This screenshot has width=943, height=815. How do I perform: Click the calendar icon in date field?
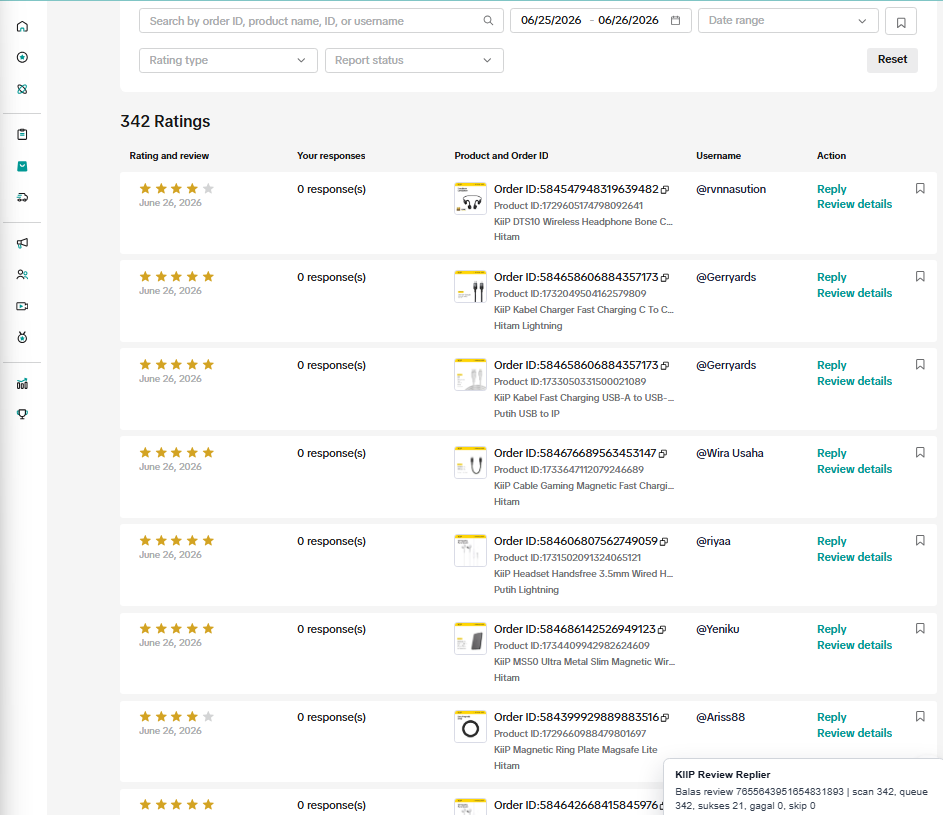coord(675,20)
